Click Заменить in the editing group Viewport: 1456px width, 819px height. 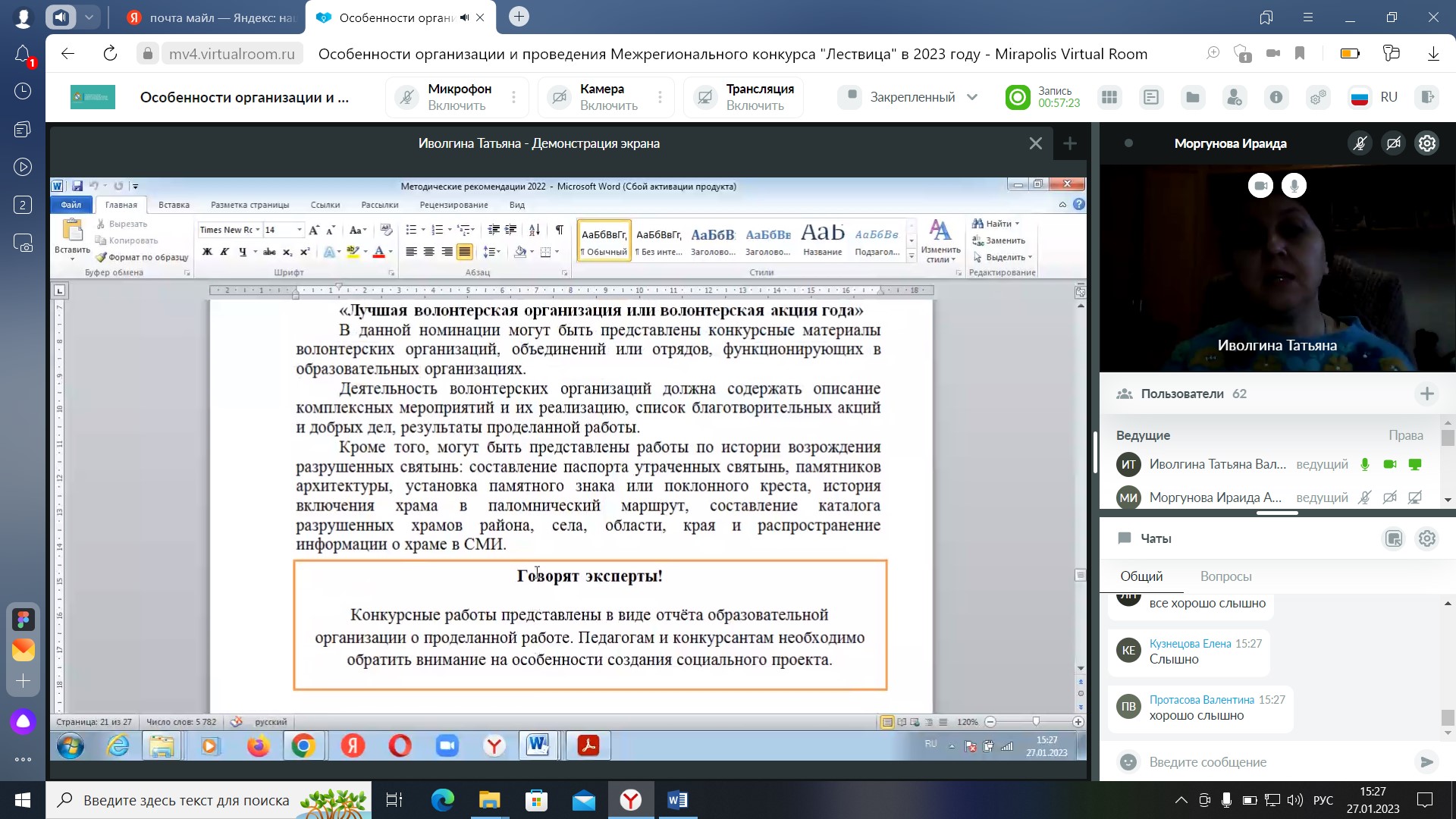(x=999, y=240)
